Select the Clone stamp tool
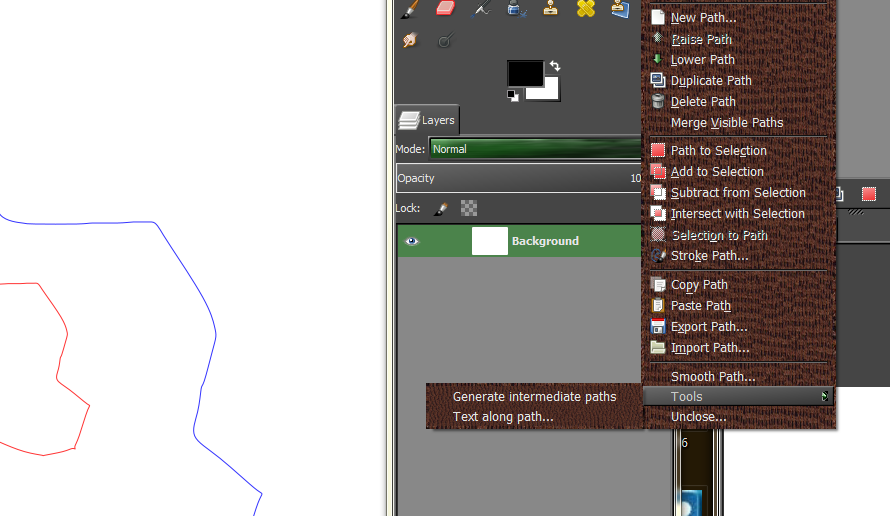This screenshot has width=890, height=516. click(x=551, y=8)
